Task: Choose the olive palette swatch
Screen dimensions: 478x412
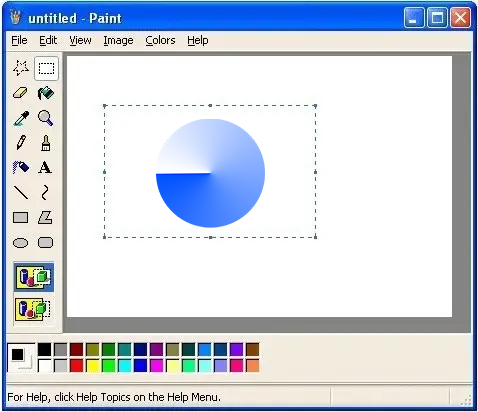Action: click(x=93, y=350)
